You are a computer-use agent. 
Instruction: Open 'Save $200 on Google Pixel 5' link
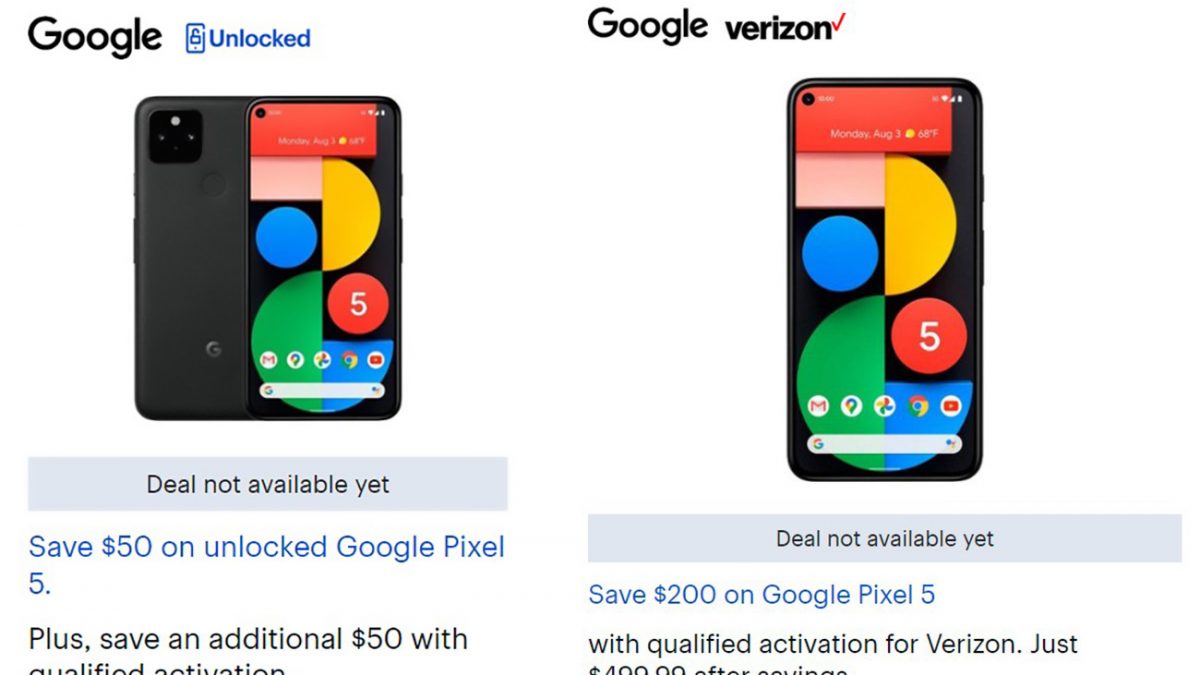(762, 595)
